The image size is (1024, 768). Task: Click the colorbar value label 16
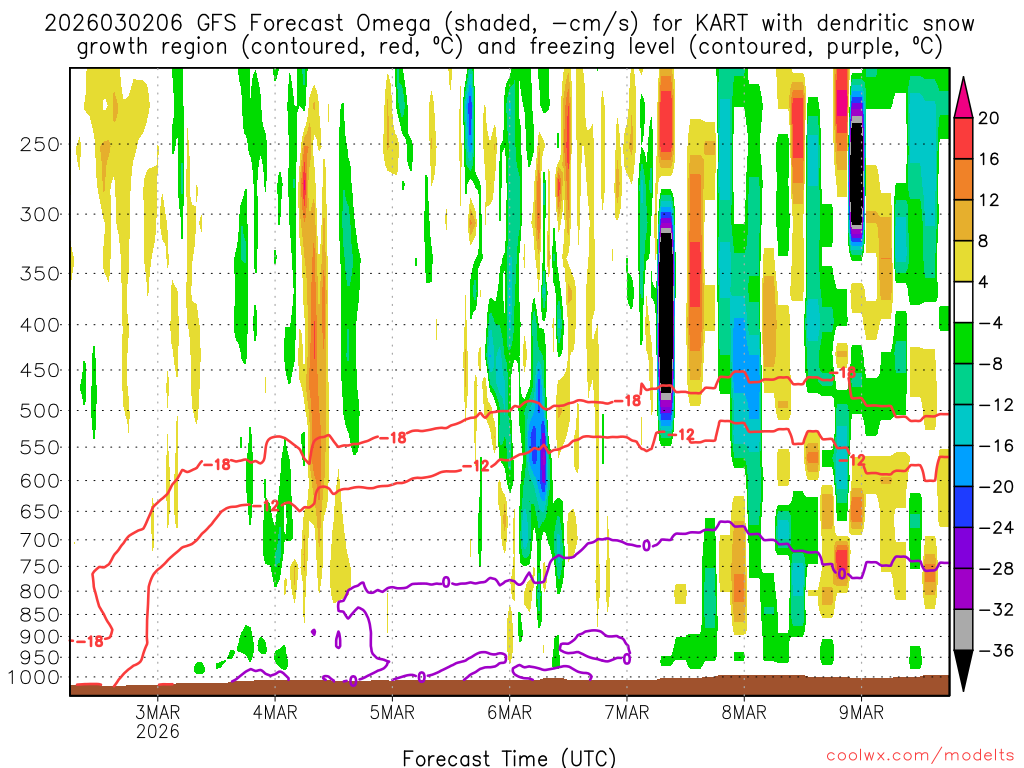coord(988,159)
